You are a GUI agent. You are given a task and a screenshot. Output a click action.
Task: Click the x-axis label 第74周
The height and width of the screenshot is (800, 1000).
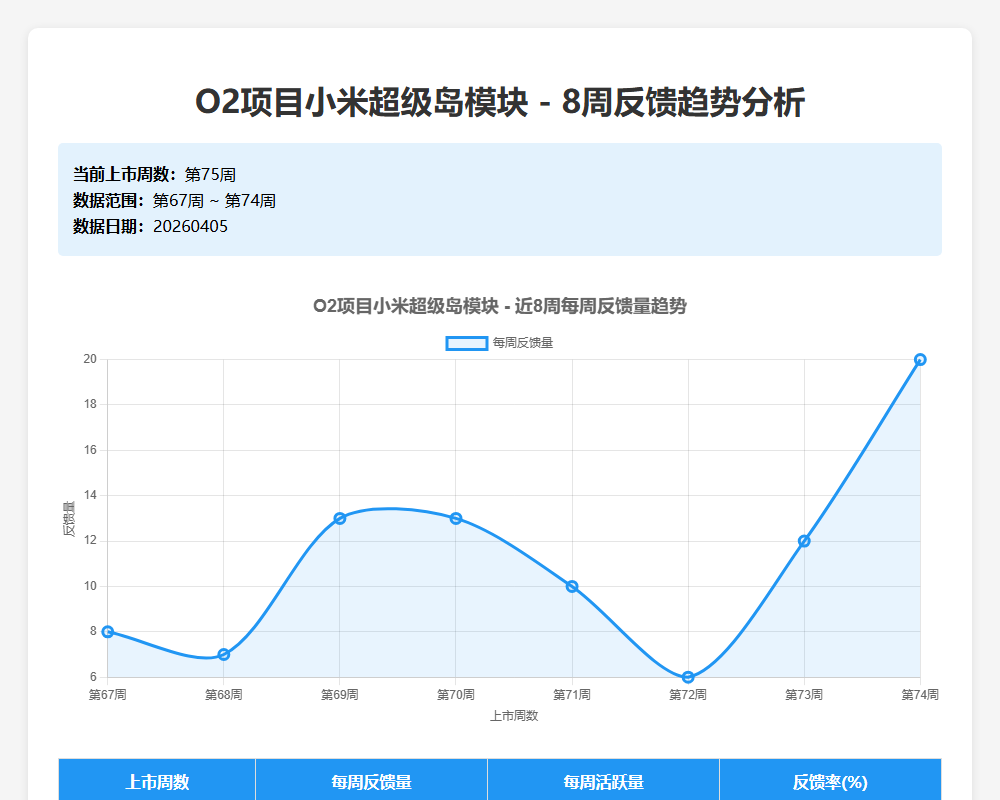pos(920,695)
